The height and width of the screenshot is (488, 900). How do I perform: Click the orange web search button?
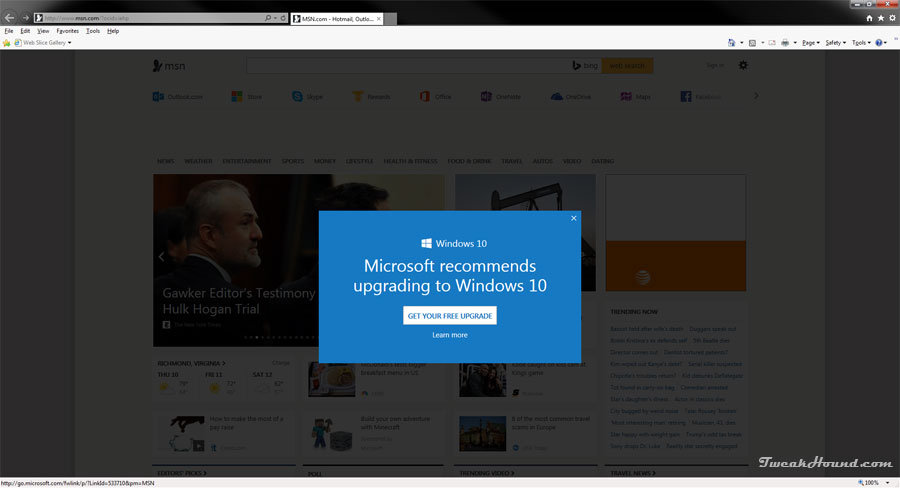[627, 65]
